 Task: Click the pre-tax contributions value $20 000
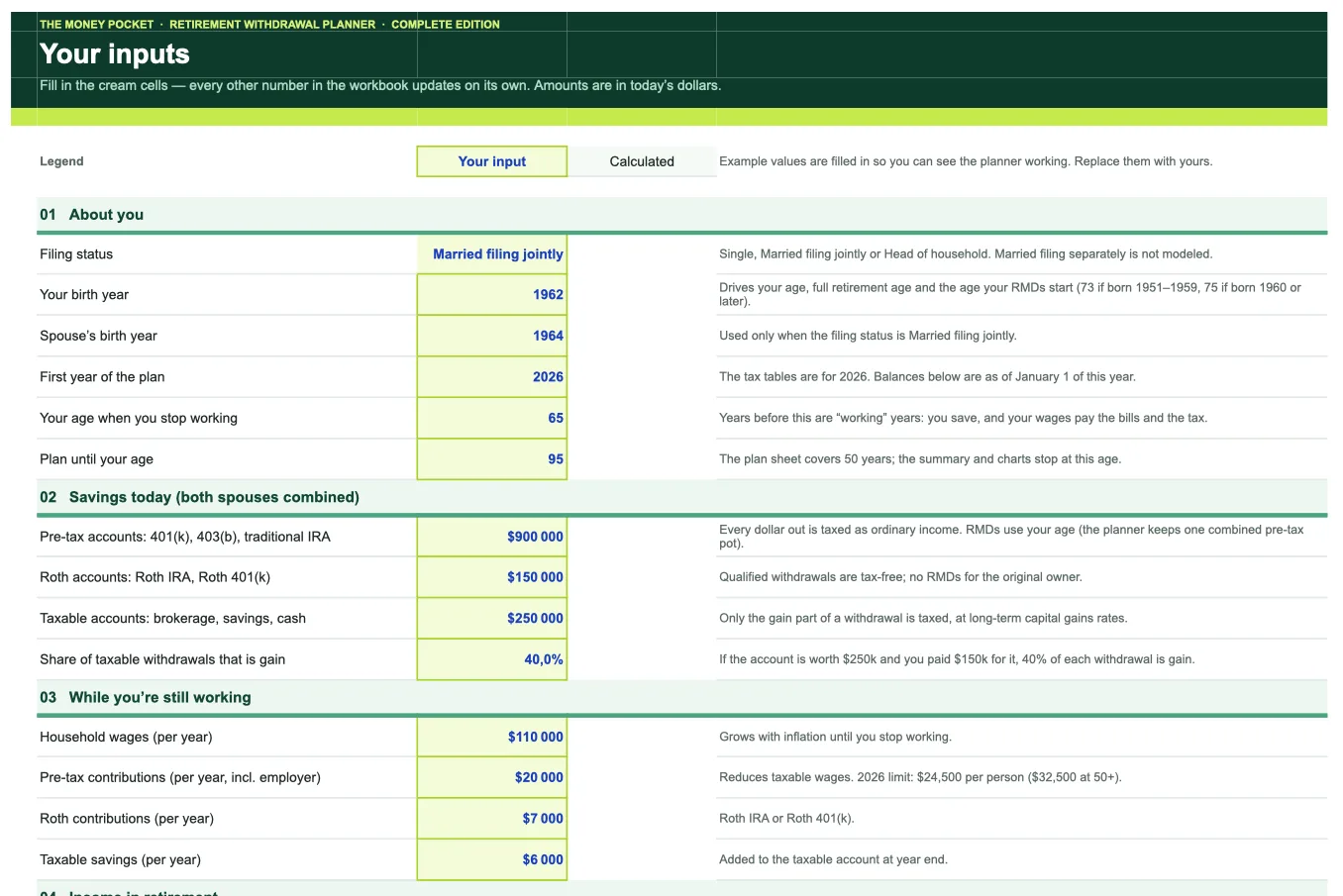[x=492, y=777]
